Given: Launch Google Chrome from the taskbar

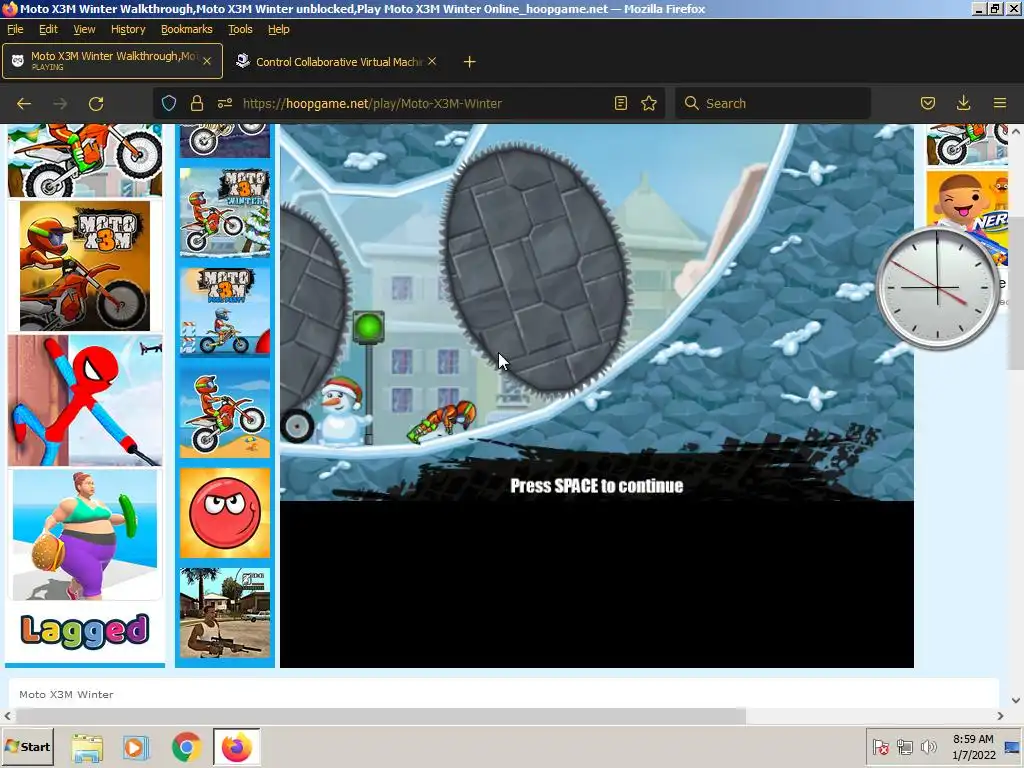Looking at the screenshot, I should (186, 747).
